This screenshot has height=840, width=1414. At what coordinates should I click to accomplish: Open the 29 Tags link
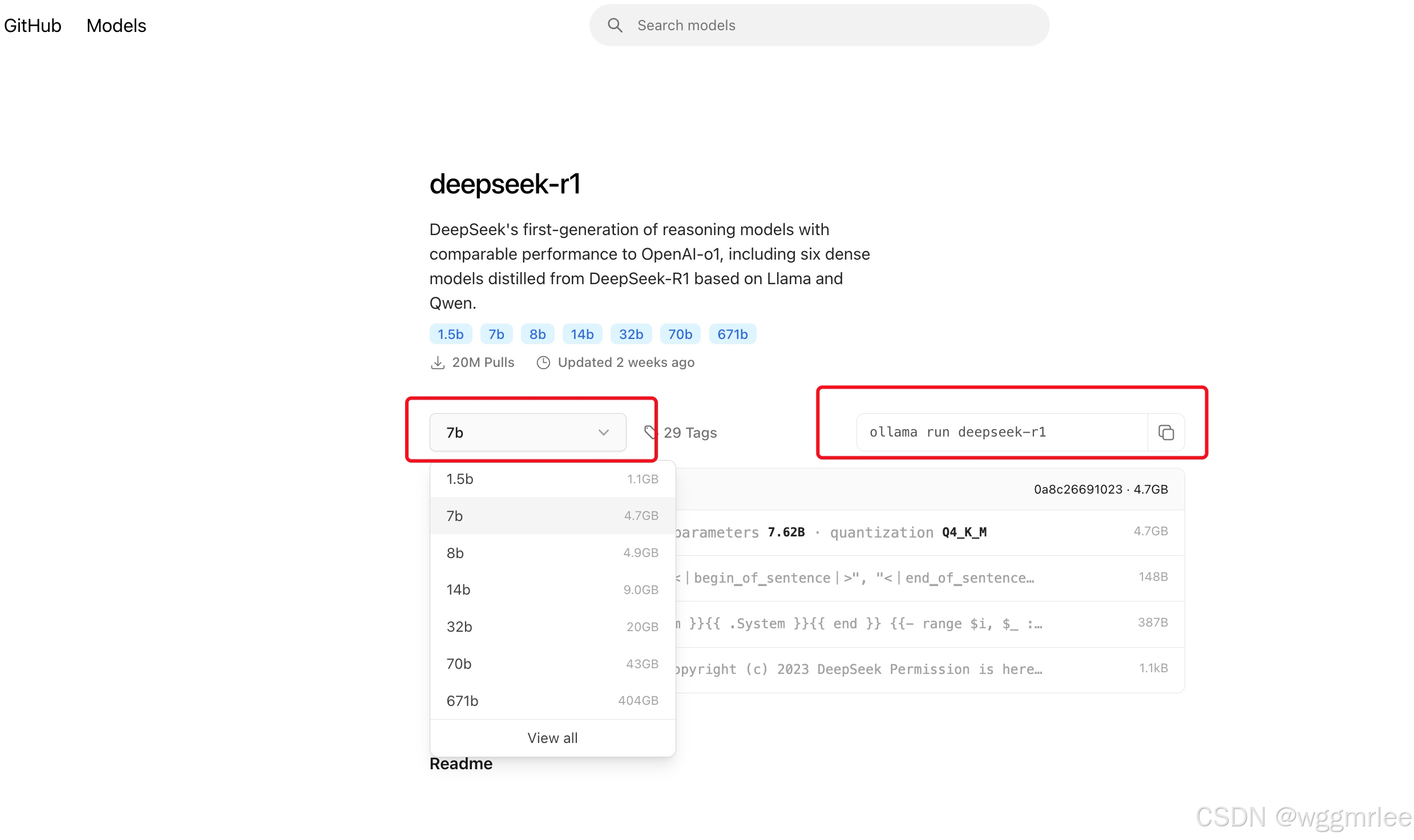click(689, 433)
